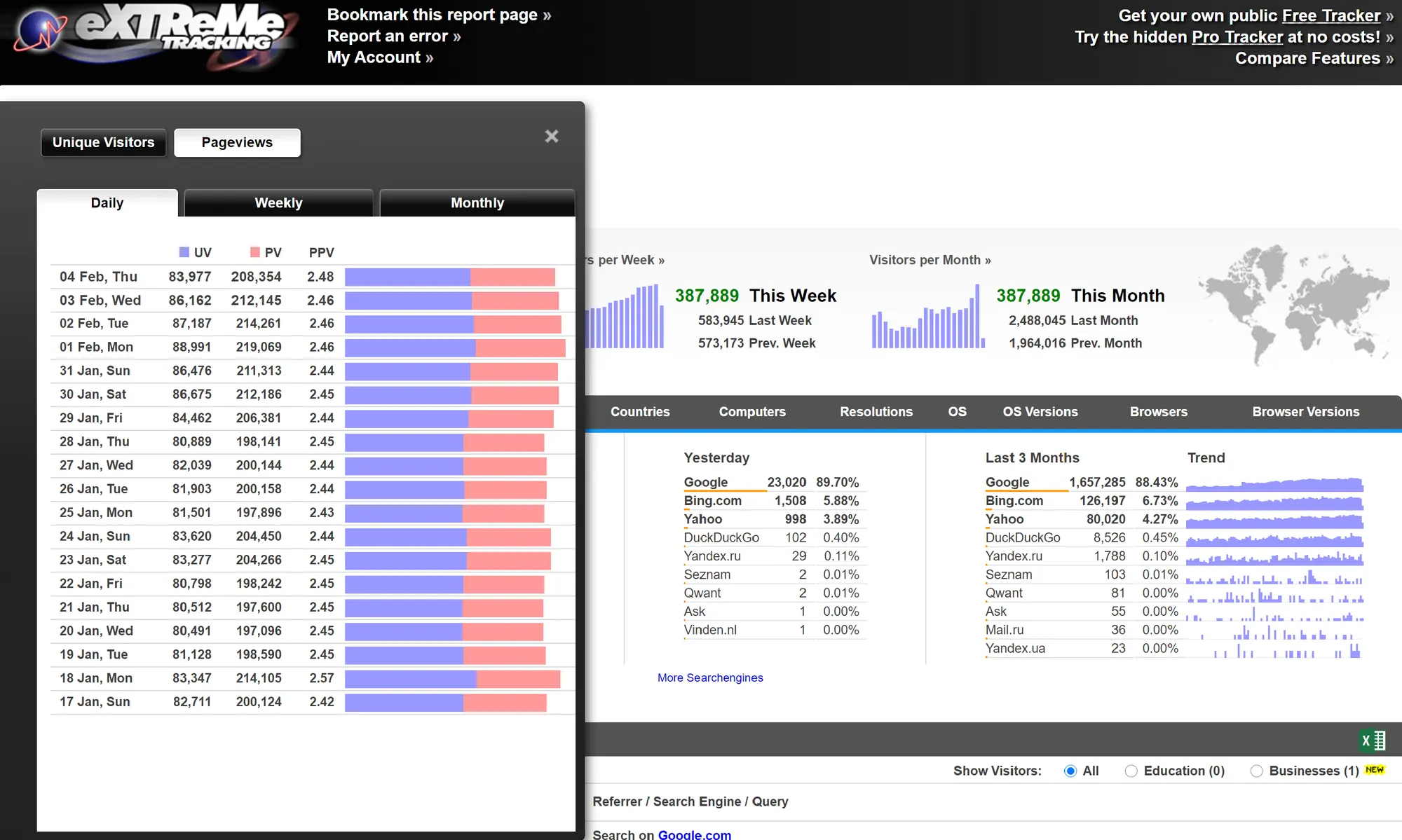The height and width of the screenshot is (840, 1402).
Task: Open the OS tab
Action: pos(958,412)
